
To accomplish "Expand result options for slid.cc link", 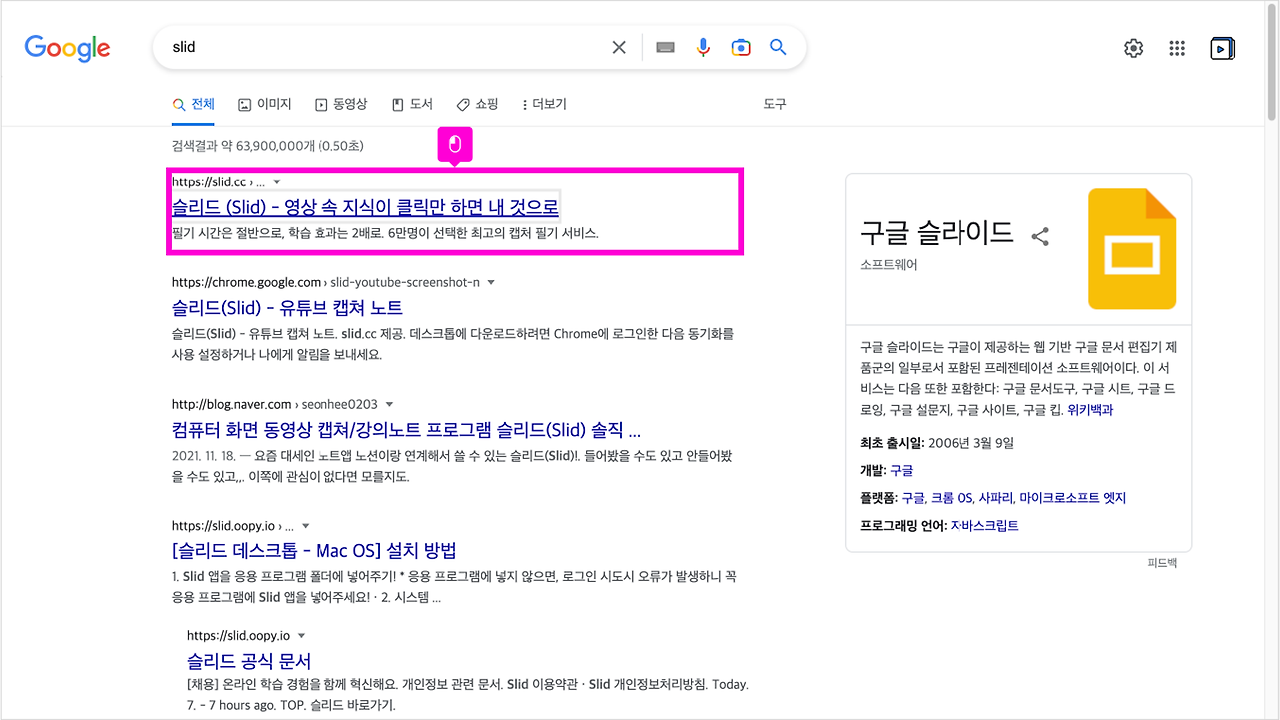I will pyautogui.click(x=277, y=181).
